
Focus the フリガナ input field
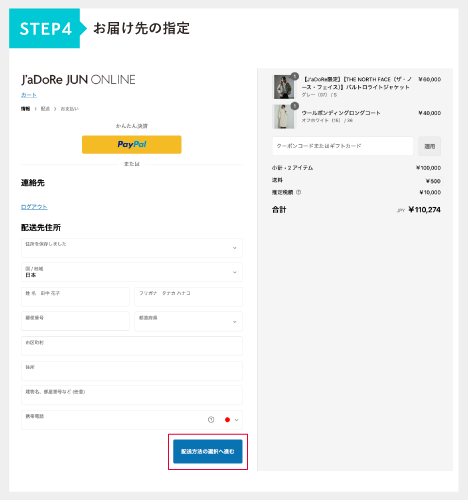[x=188, y=297]
